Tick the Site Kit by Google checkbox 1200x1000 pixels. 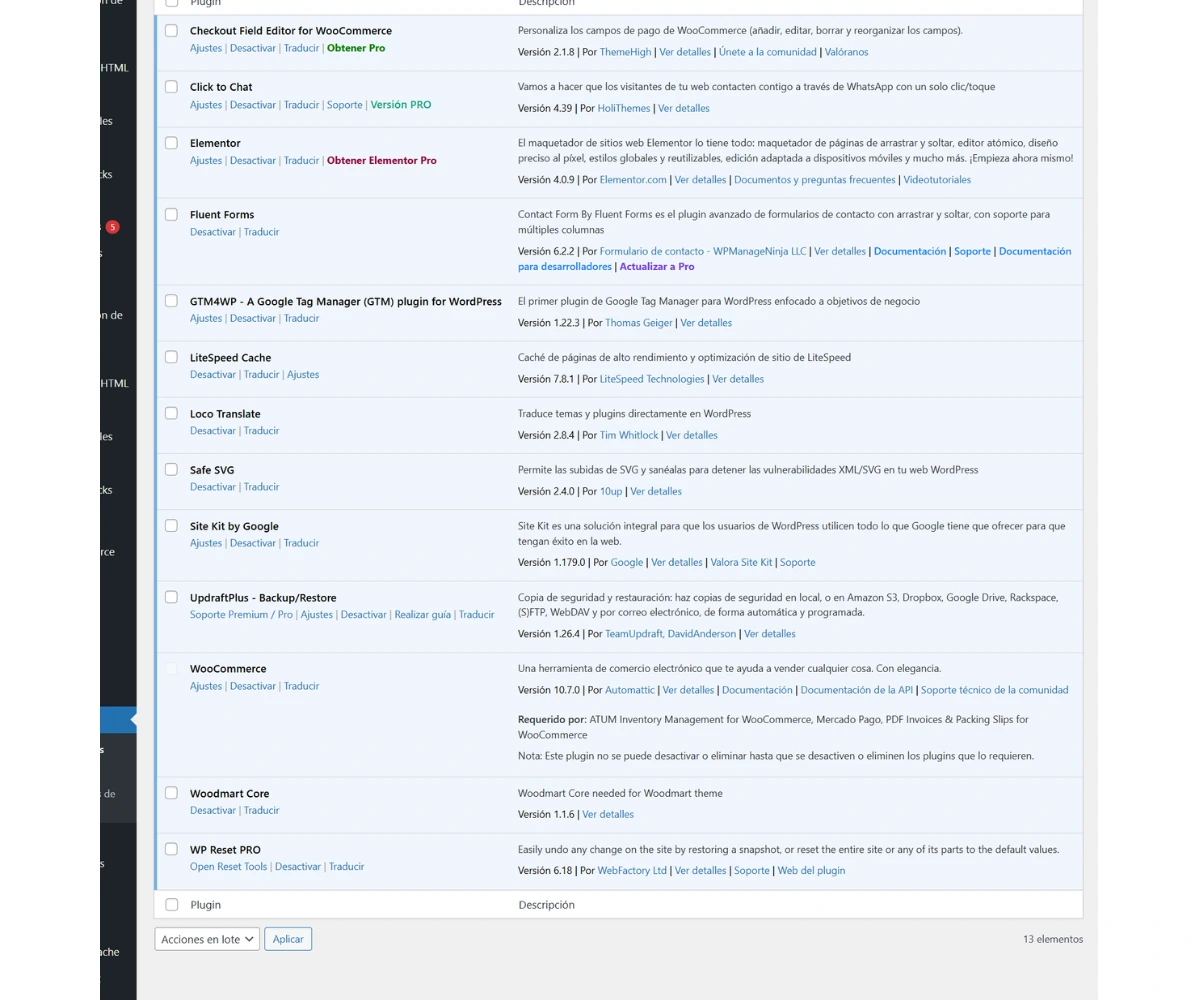pos(171,526)
